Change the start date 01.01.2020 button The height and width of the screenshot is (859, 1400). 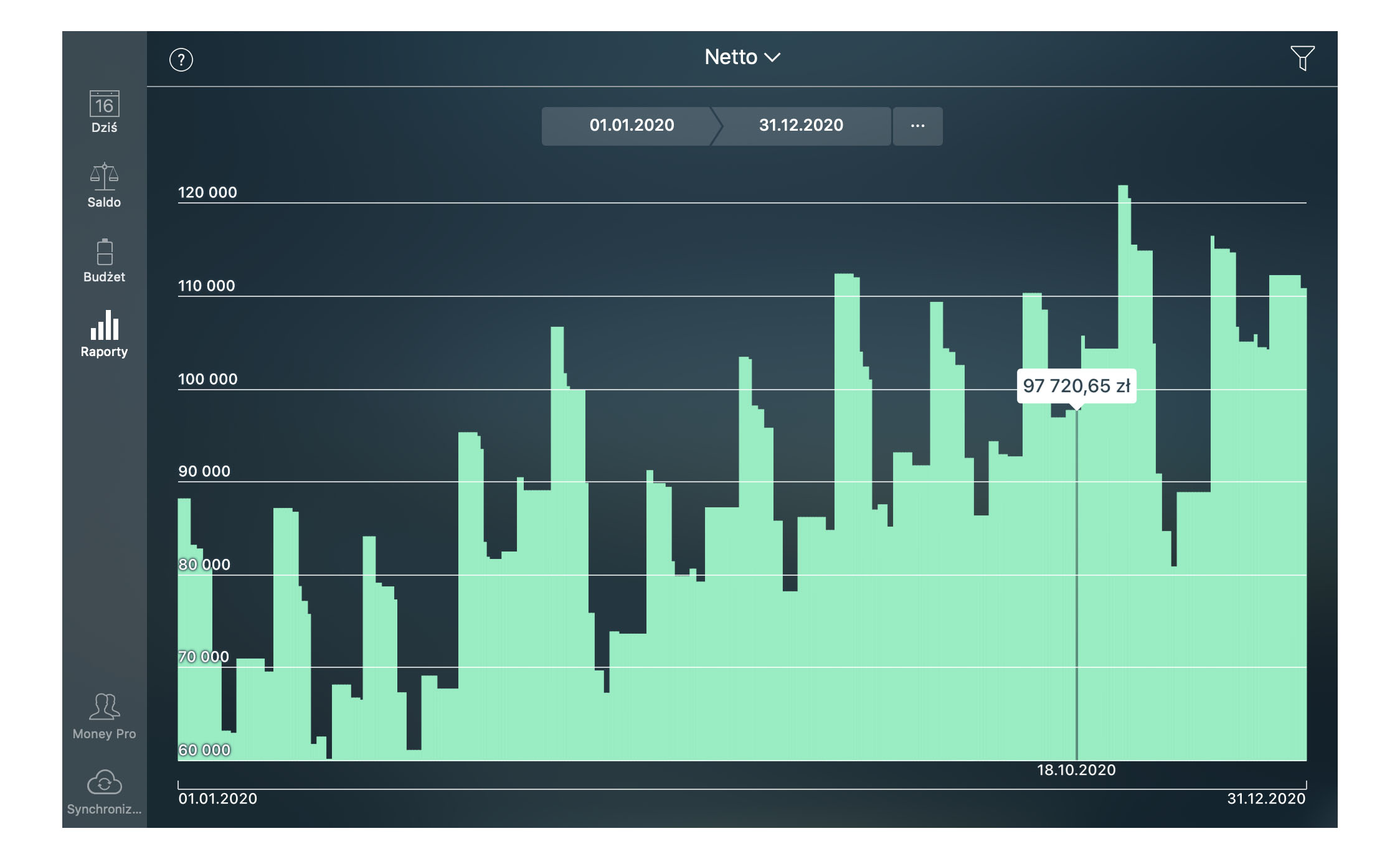(628, 126)
